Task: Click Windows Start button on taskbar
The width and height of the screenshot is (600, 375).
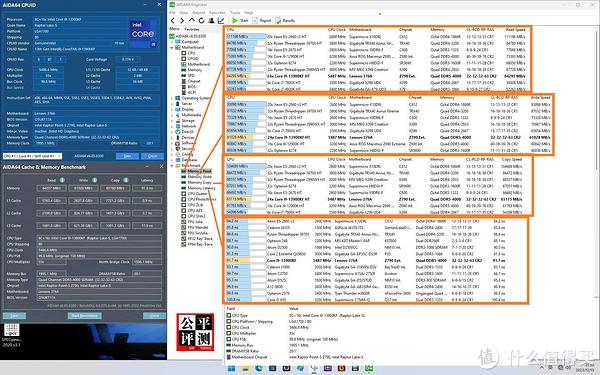Action: click(232, 368)
